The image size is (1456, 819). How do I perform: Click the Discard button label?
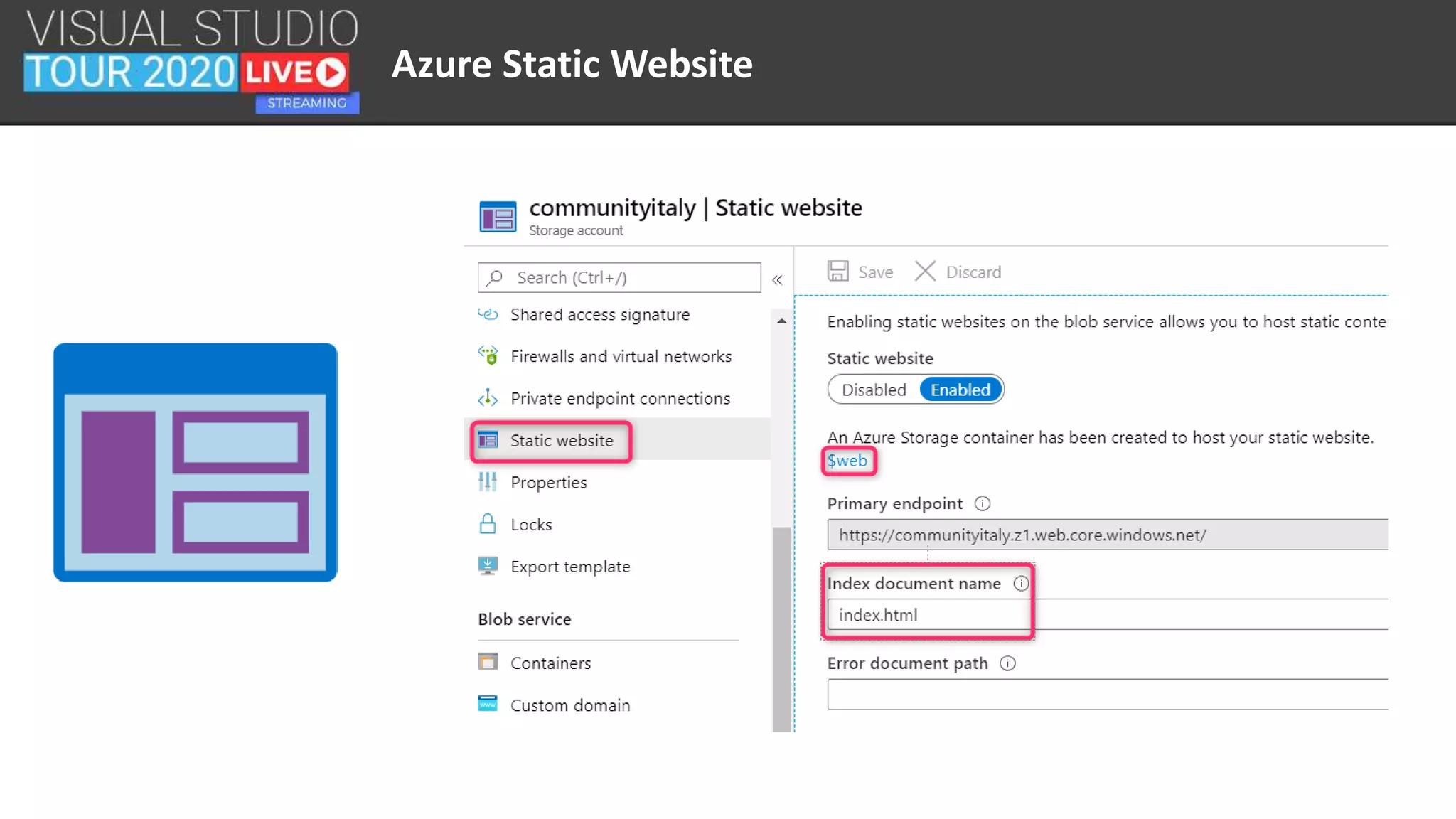pyautogui.click(x=973, y=272)
